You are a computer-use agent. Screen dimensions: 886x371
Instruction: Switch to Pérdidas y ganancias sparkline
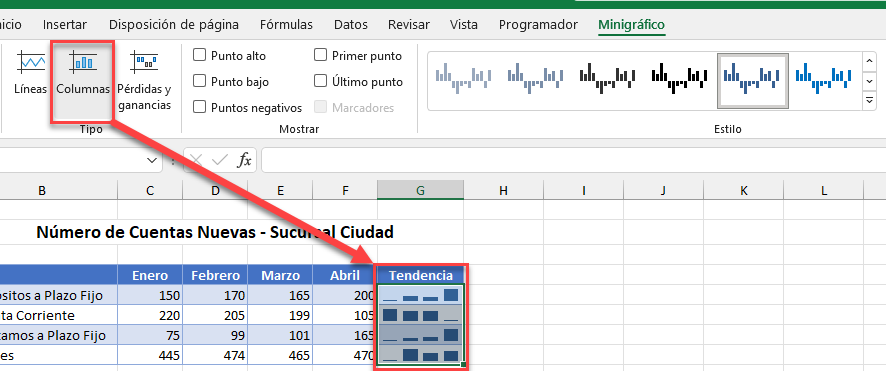(x=144, y=80)
